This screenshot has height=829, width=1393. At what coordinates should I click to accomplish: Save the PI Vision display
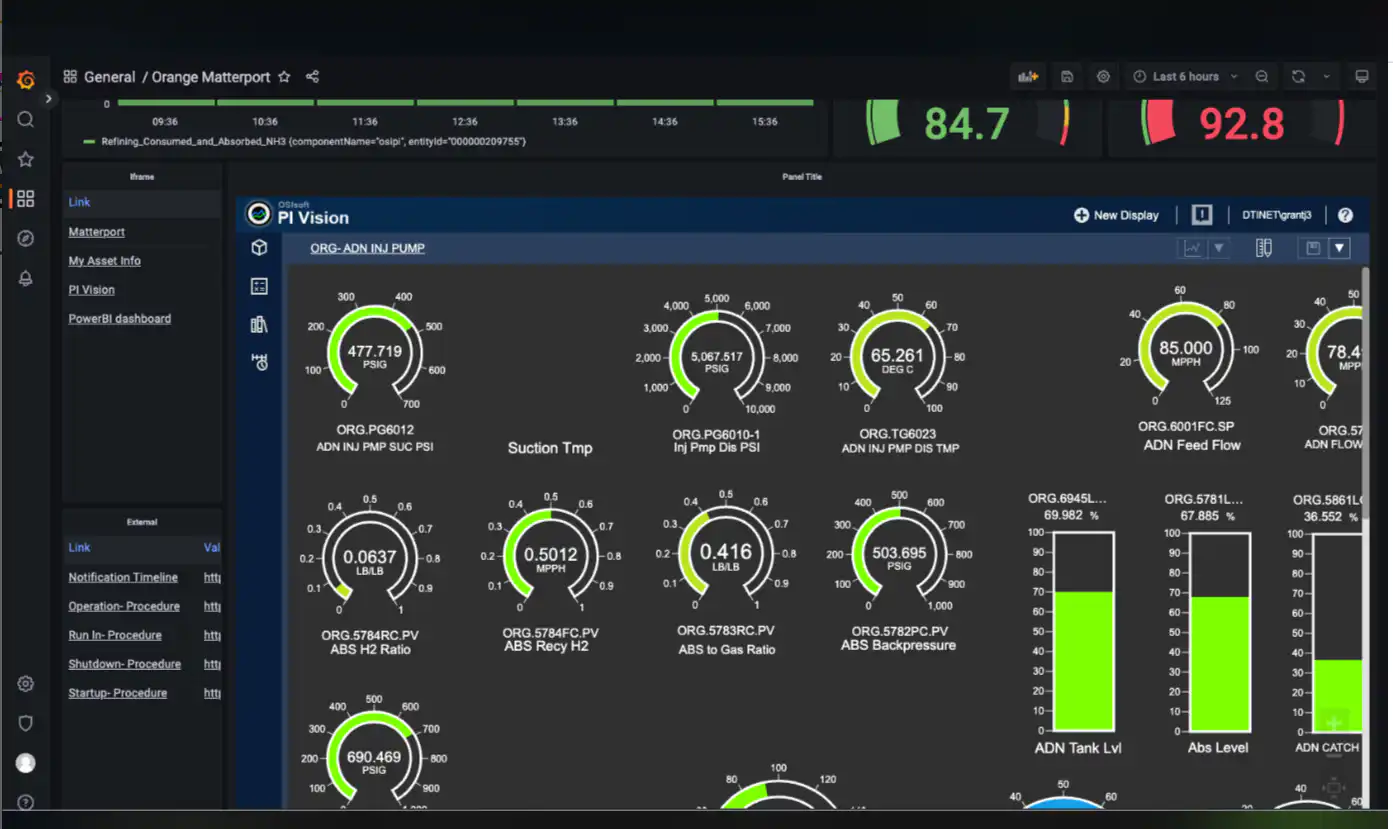tap(1313, 248)
